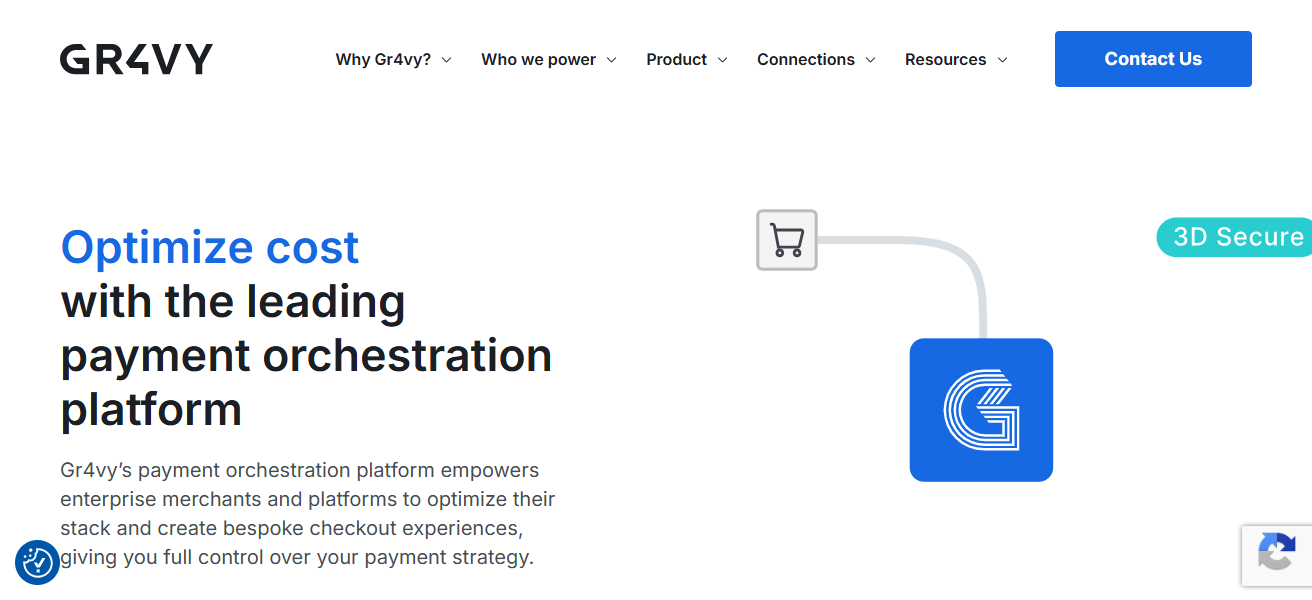Click the payment orchestration heading text
Image resolution: width=1312 pixels, height=600 pixels.
tap(306, 355)
